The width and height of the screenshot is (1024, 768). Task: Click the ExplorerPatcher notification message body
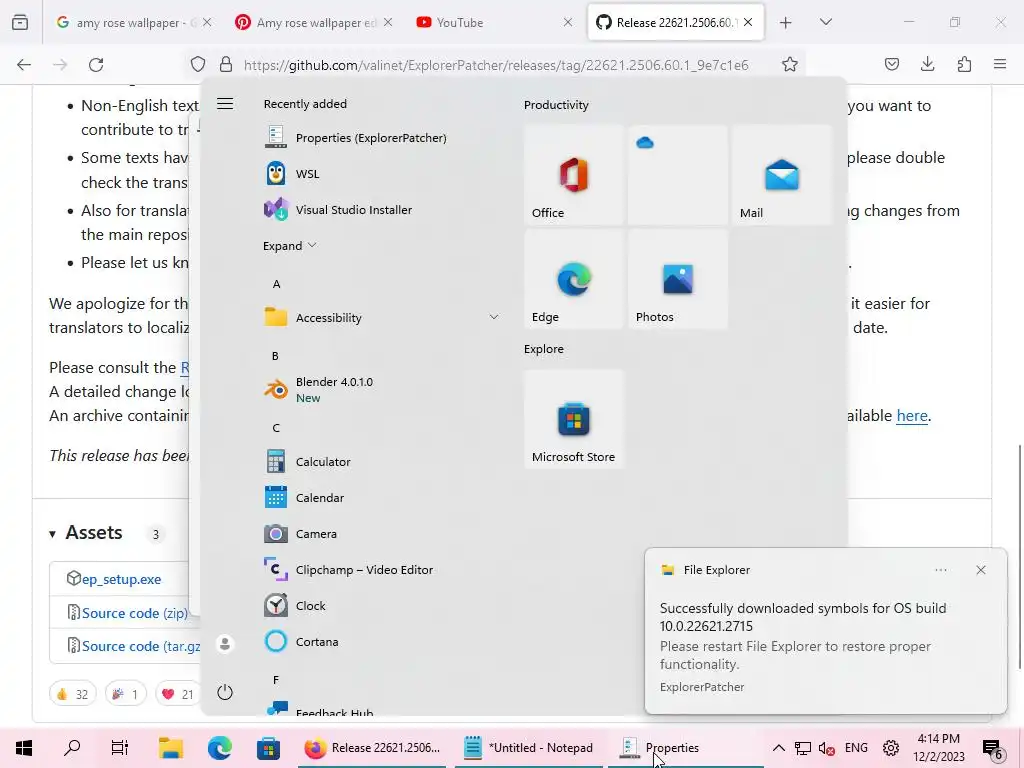pyautogui.click(x=803, y=635)
